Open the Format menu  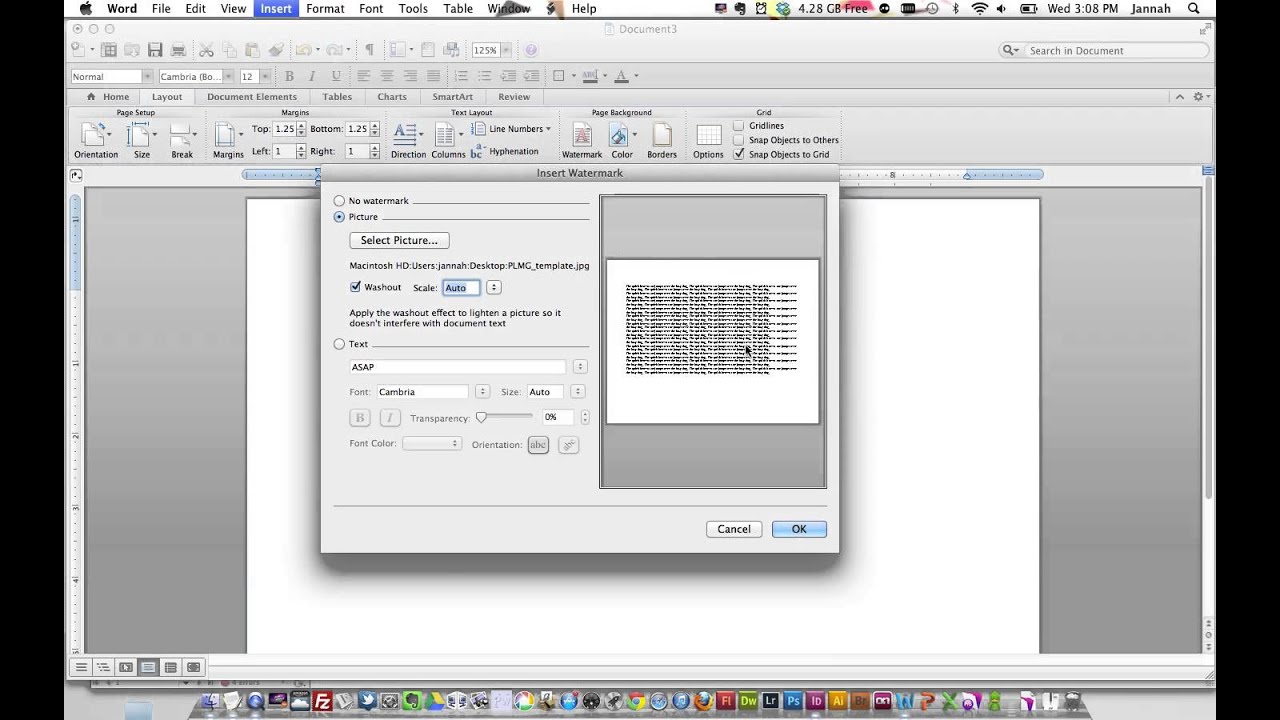(325, 8)
